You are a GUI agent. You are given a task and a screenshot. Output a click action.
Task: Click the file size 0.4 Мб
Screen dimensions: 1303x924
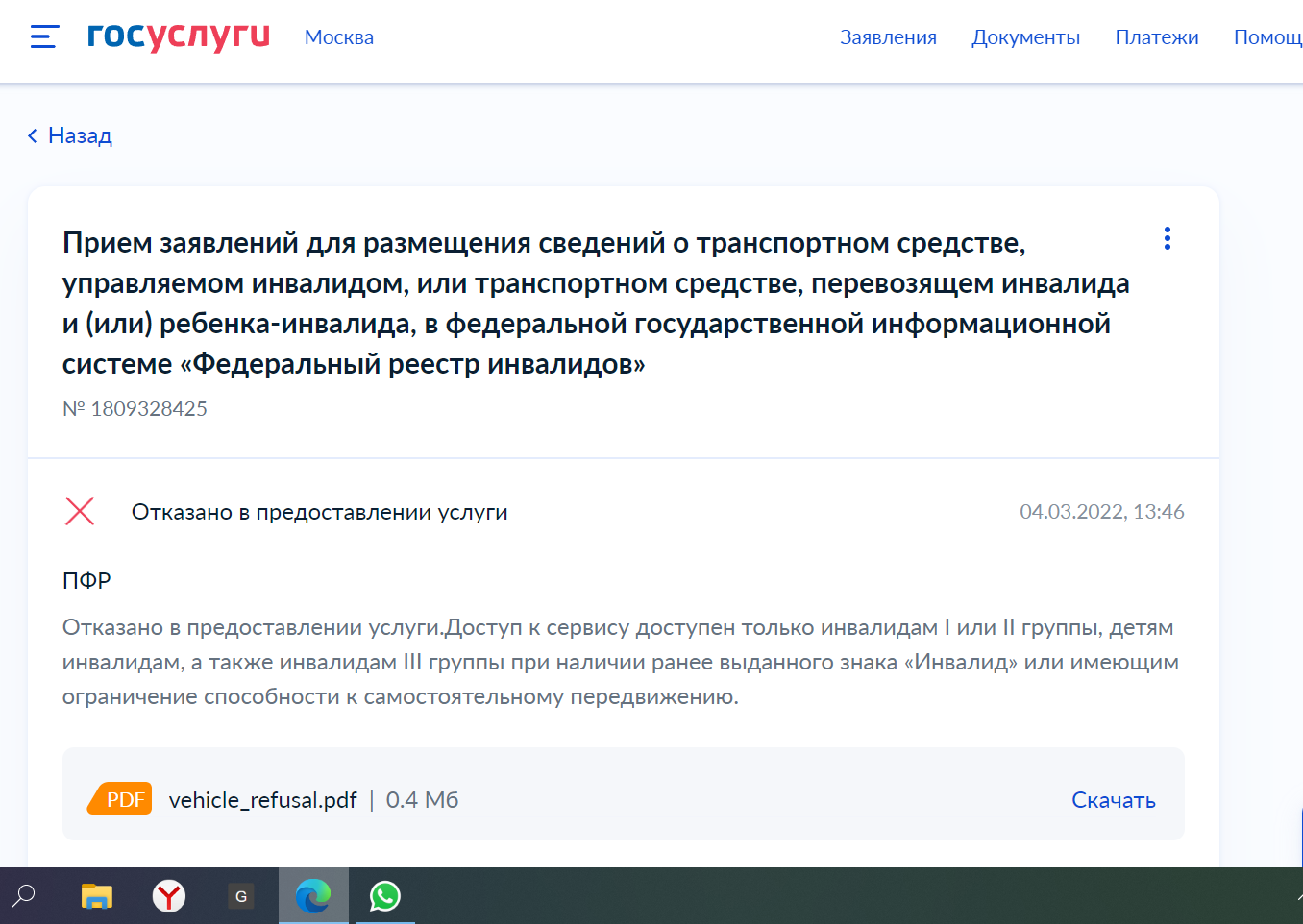tap(423, 800)
